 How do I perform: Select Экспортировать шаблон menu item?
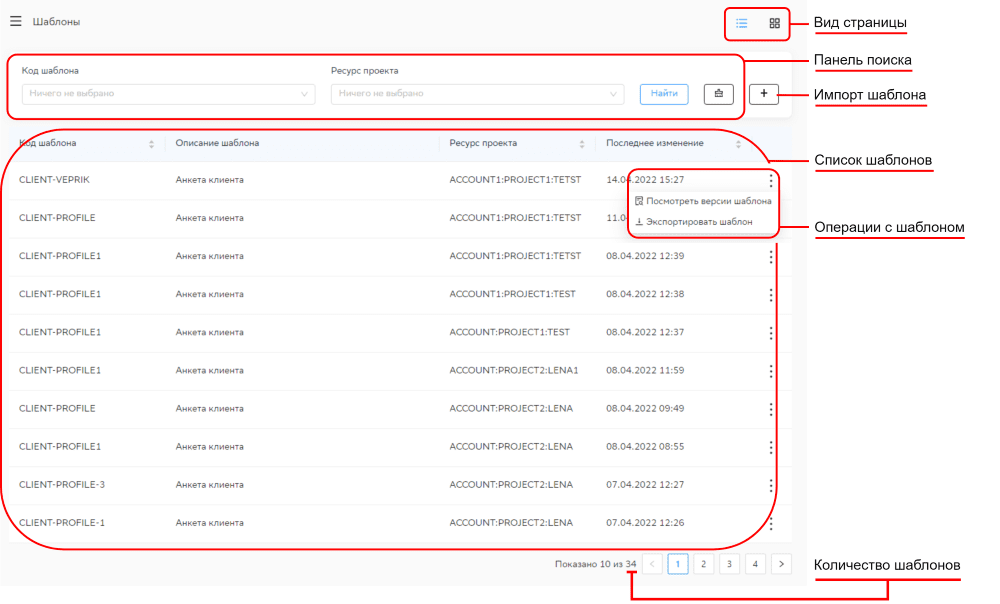[699, 222]
